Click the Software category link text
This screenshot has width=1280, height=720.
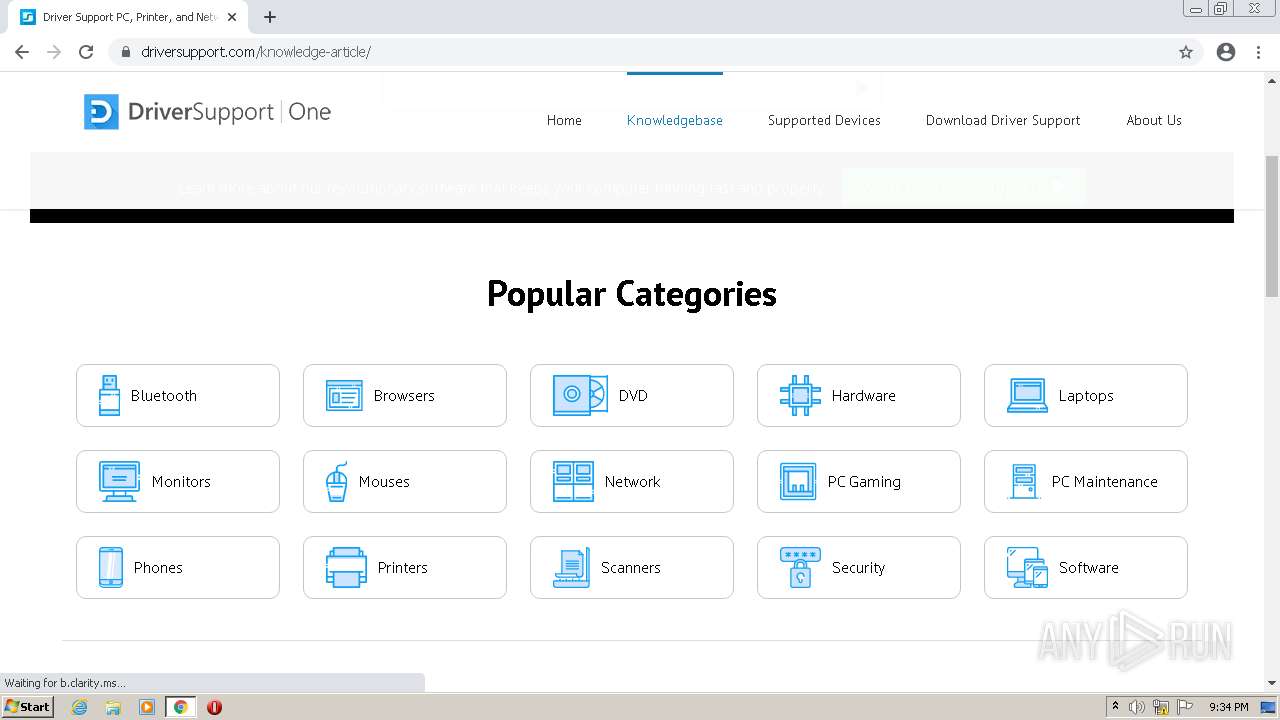[1089, 568]
